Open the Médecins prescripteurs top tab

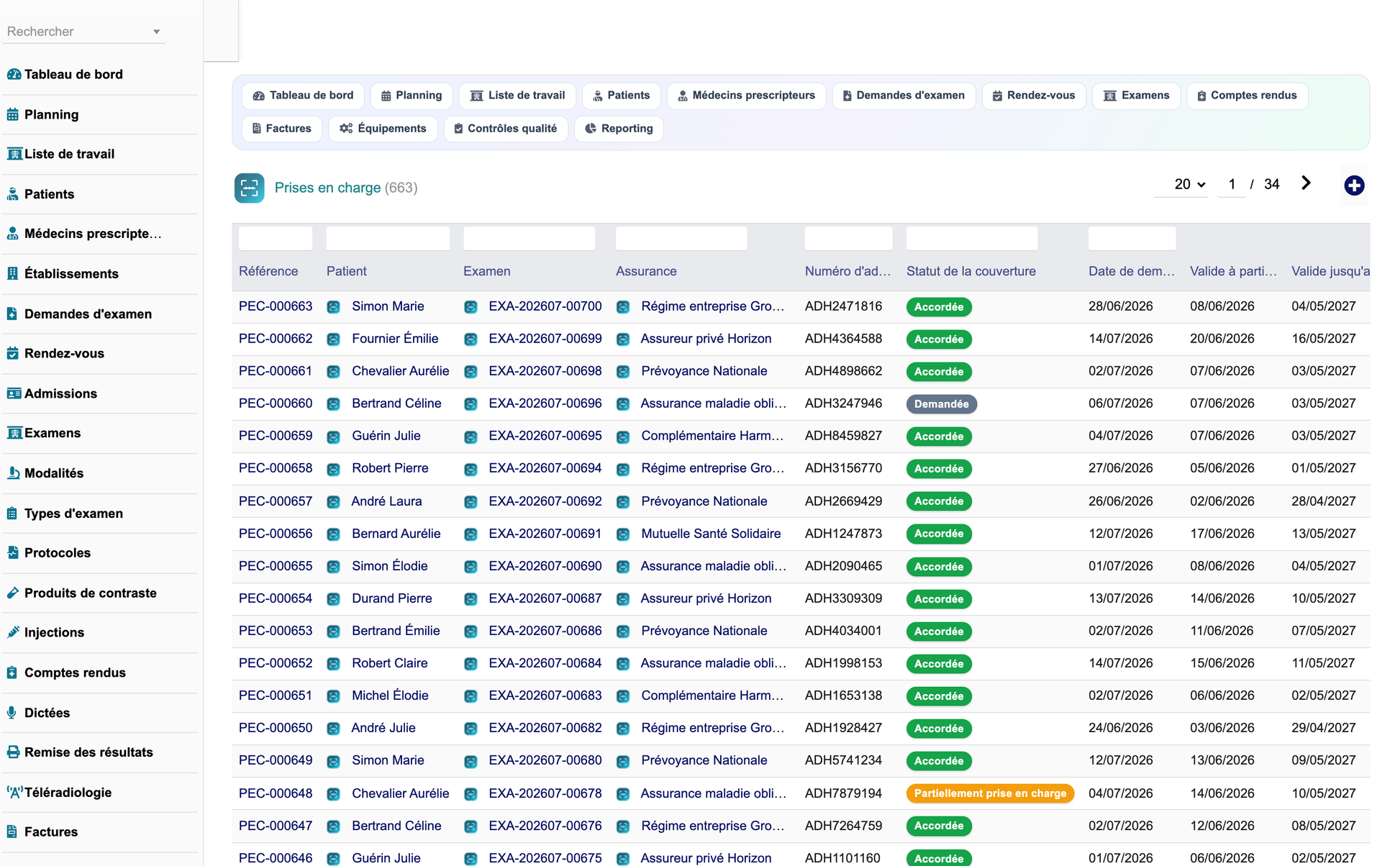[x=746, y=96]
